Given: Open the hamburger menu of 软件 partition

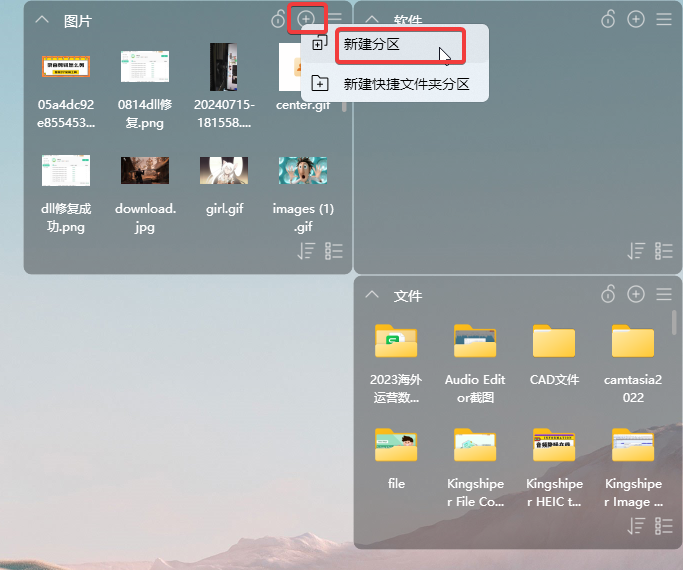Looking at the screenshot, I should coord(664,19).
